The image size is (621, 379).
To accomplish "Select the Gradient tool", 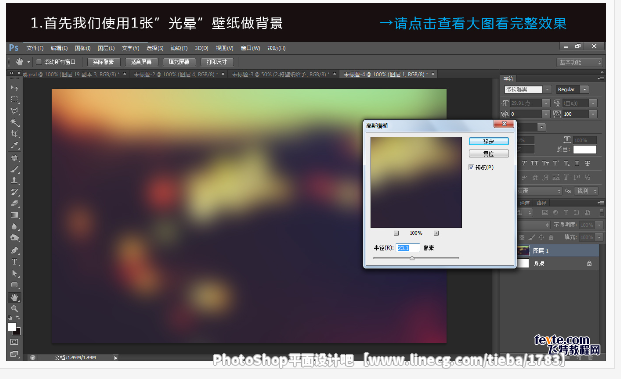I will pos(14,215).
